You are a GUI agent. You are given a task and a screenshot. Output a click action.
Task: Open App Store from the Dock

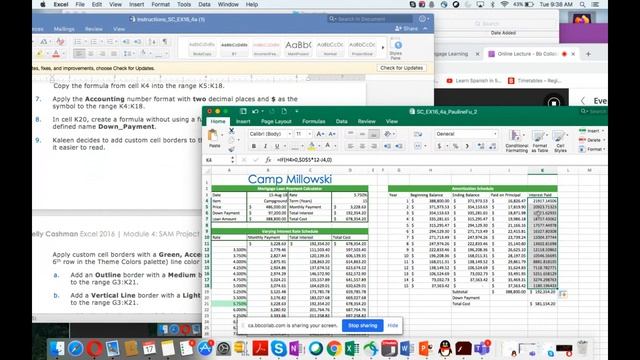(204, 349)
